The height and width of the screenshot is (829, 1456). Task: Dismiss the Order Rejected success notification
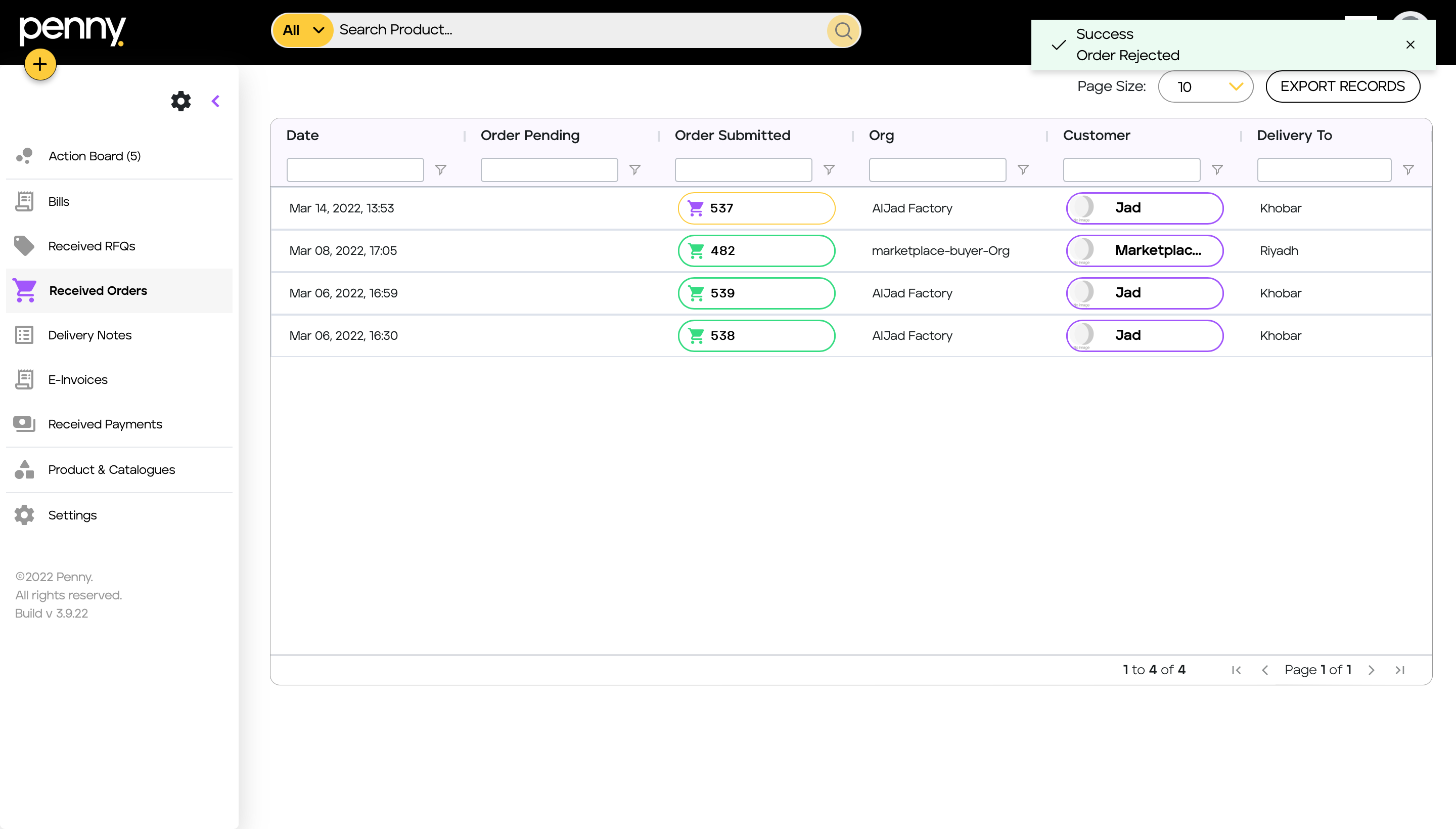tap(1410, 45)
